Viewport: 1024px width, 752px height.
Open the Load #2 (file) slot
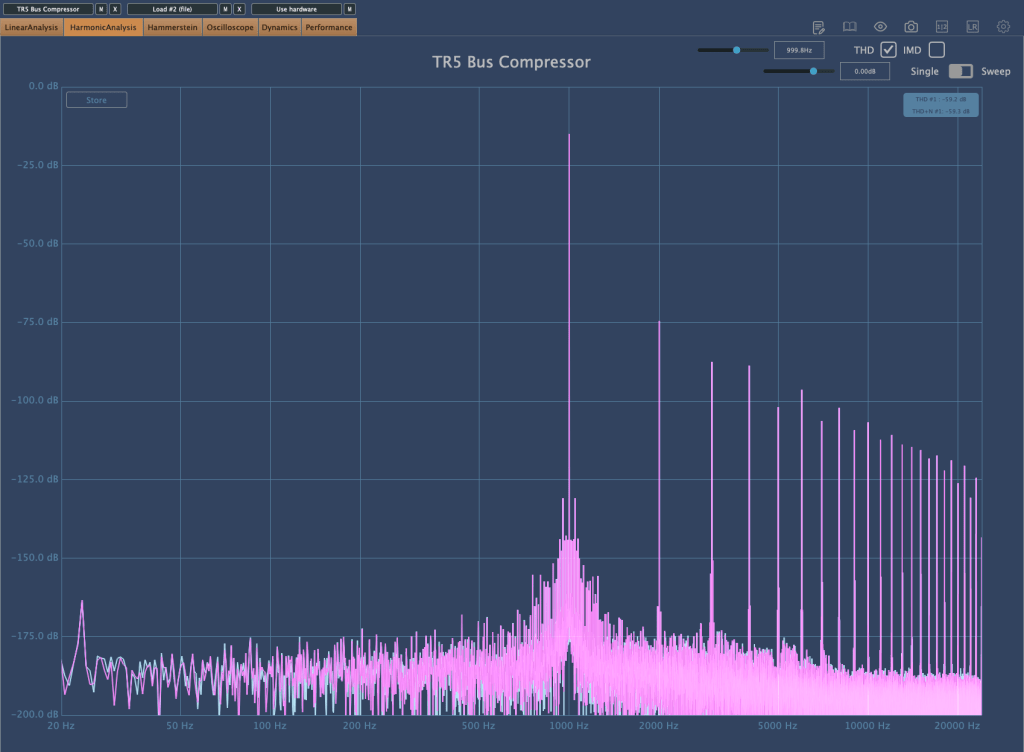point(172,9)
